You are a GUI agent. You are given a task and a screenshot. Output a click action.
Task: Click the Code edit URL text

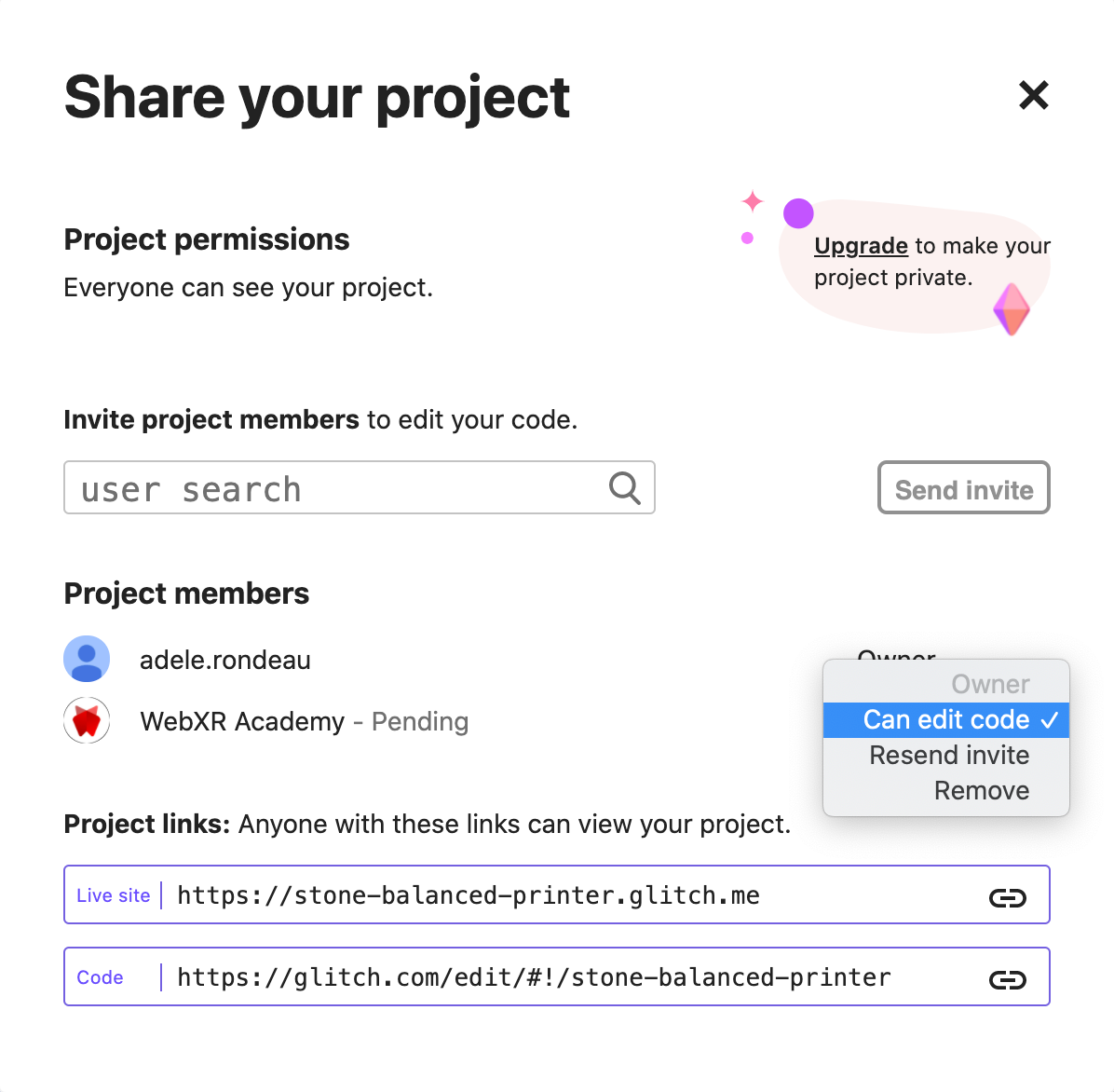click(533, 978)
